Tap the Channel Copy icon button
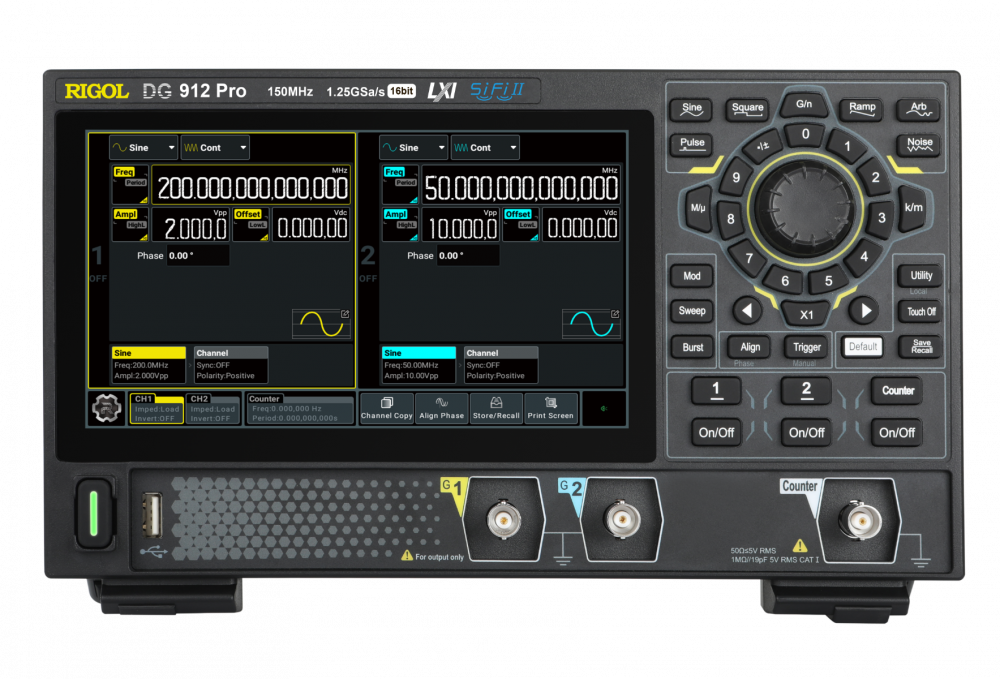 pyautogui.click(x=386, y=408)
